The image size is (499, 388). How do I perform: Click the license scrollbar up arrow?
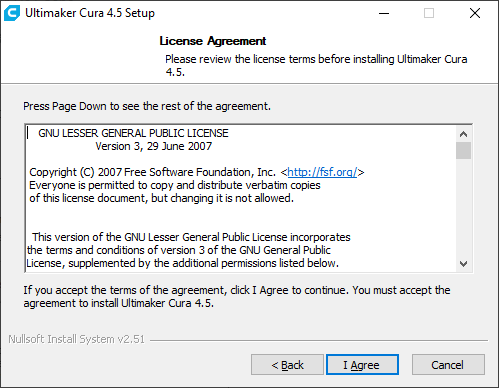click(x=463, y=134)
